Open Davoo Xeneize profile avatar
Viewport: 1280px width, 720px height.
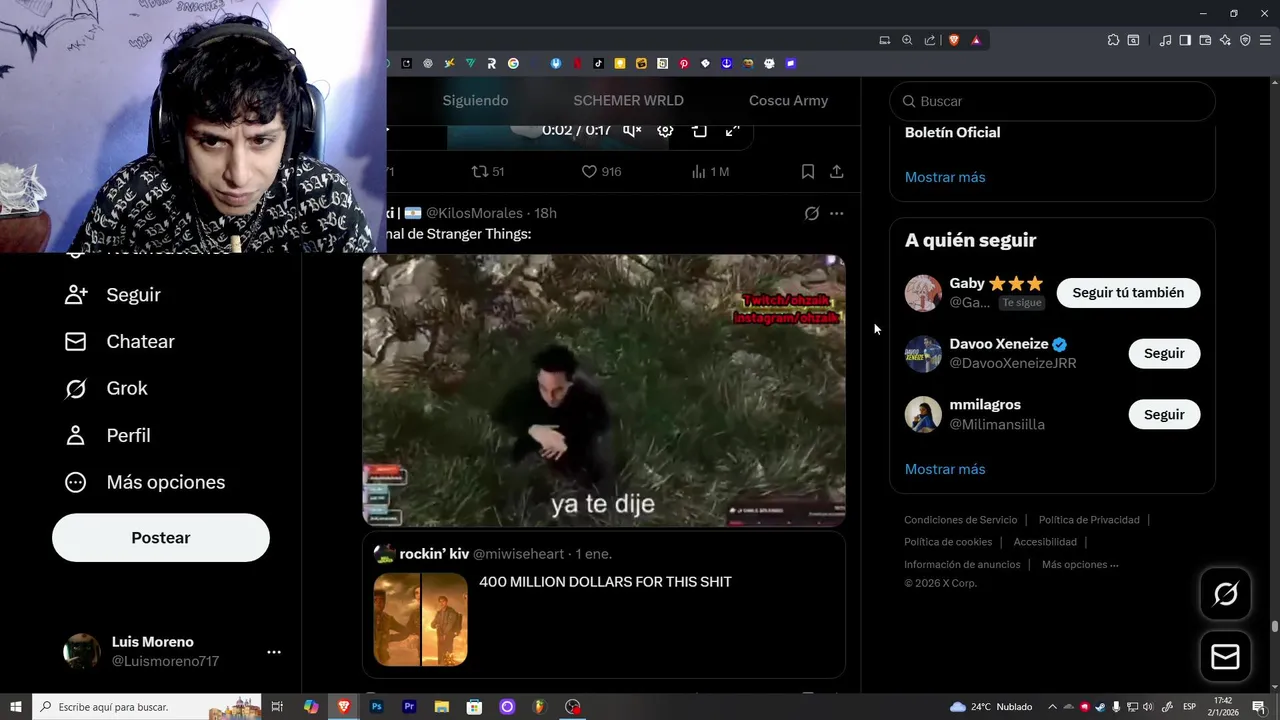coord(923,354)
